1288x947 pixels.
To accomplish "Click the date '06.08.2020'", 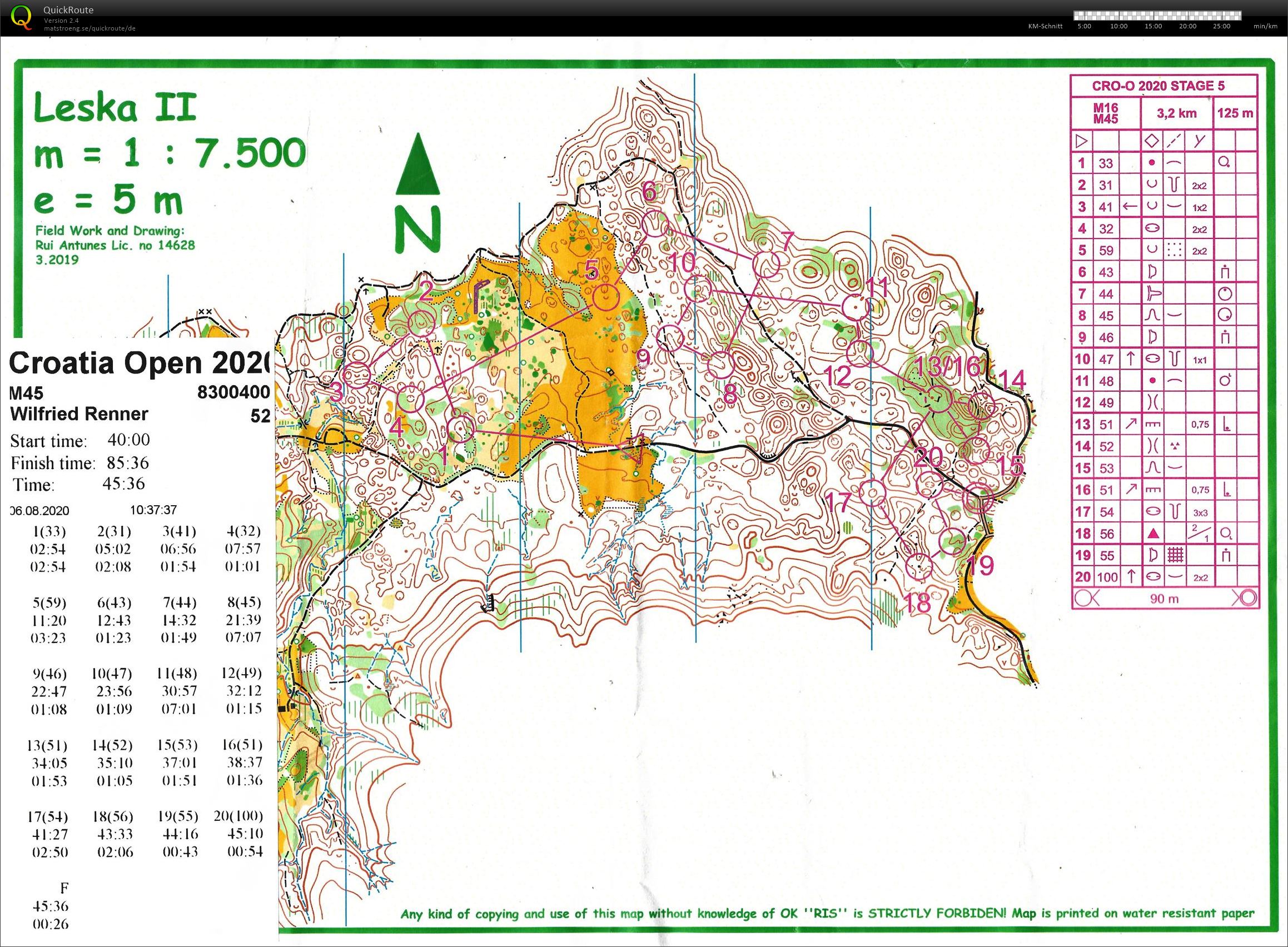I will click(x=39, y=511).
